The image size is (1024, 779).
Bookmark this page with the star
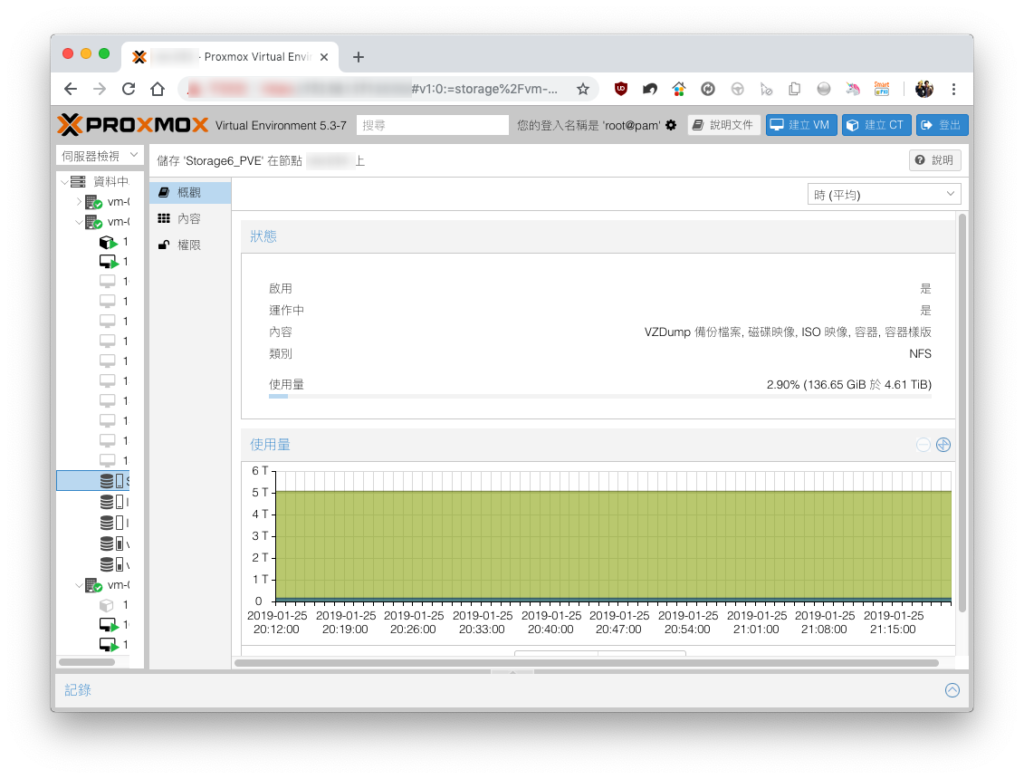pyautogui.click(x=583, y=89)
